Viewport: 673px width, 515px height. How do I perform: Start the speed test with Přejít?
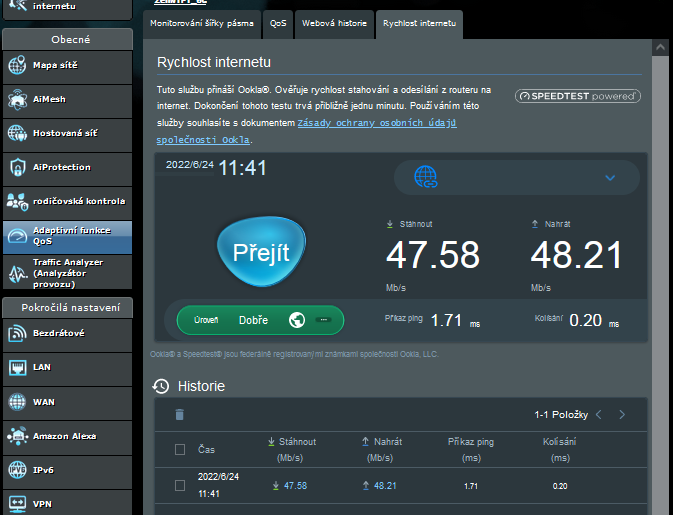260,251
